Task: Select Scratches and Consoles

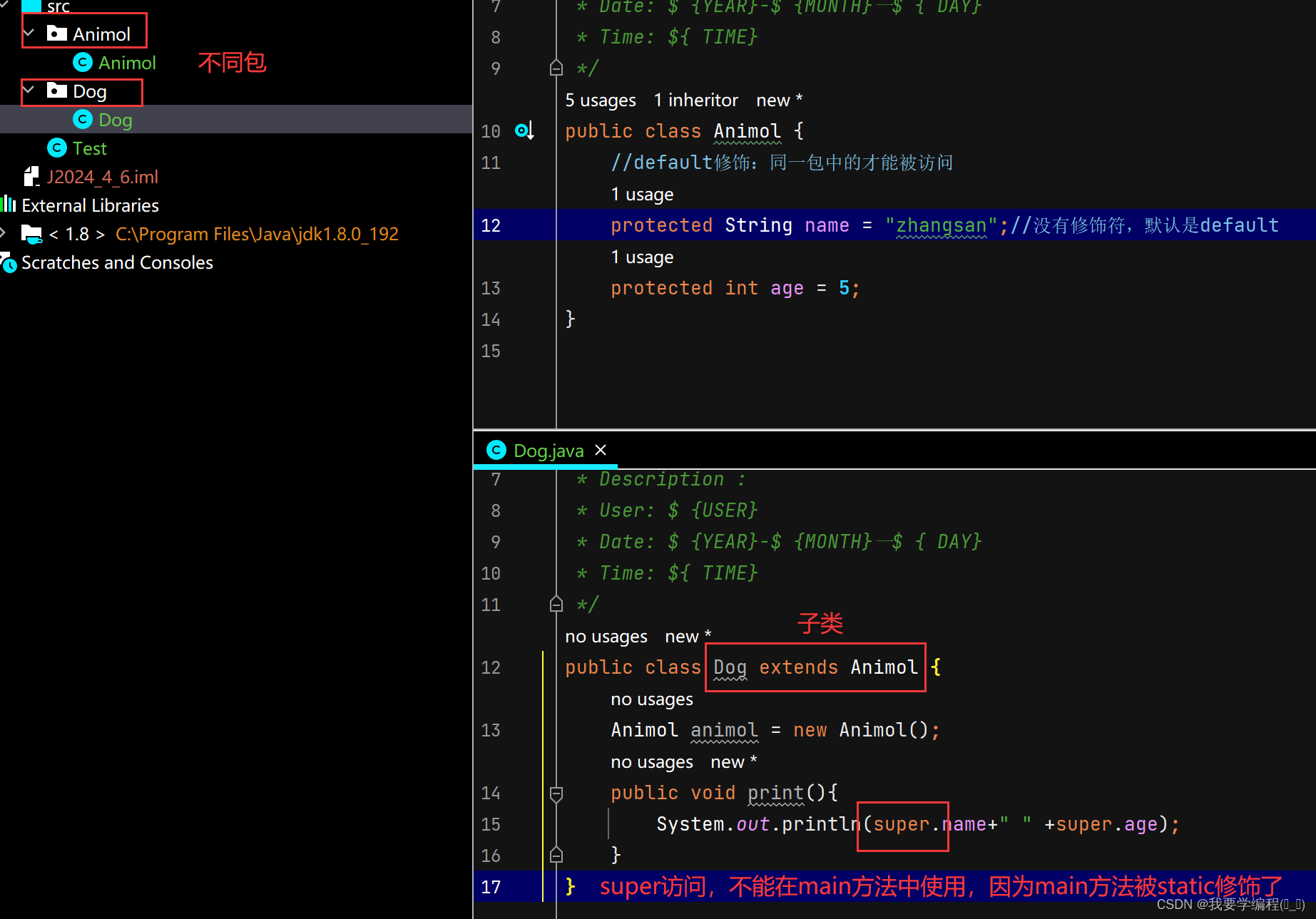Action: pos(117,262)
